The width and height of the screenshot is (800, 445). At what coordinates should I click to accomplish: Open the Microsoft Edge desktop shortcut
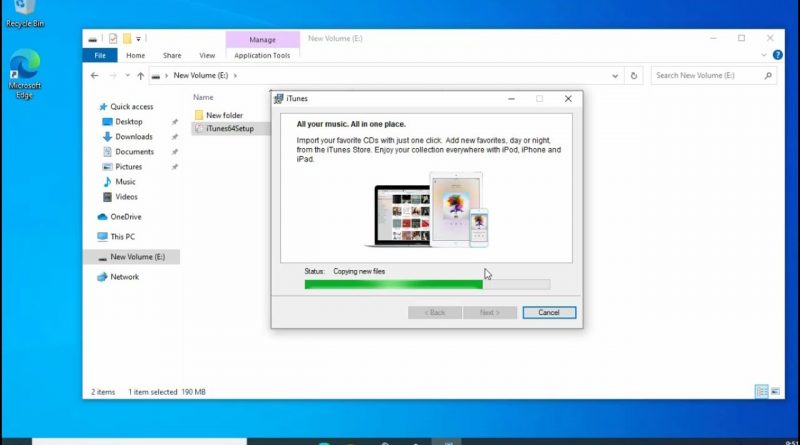click(24, 74)
